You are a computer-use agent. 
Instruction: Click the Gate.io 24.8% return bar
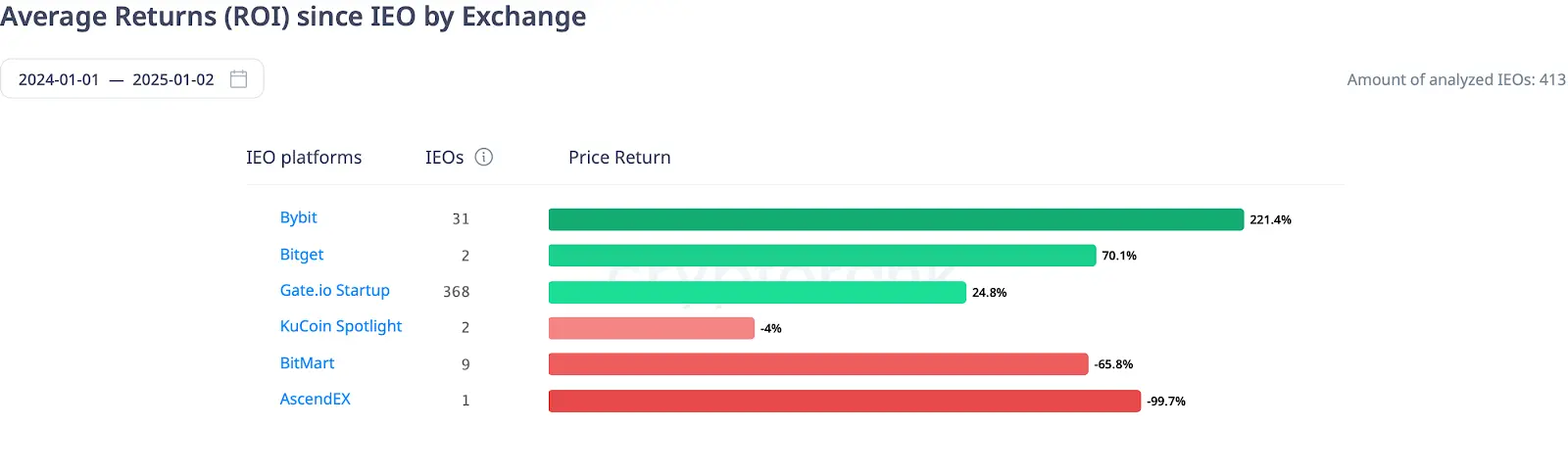(x=757, y=292)
